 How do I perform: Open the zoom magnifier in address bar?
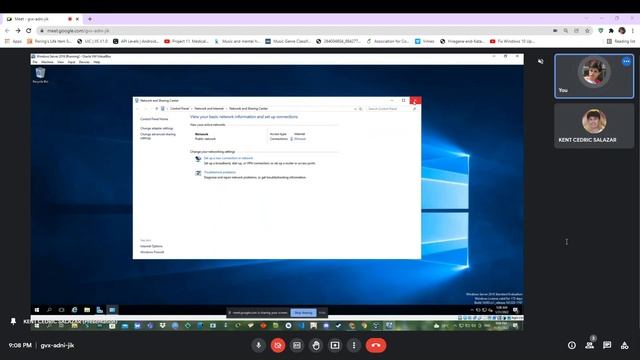[x=566, y=31]
